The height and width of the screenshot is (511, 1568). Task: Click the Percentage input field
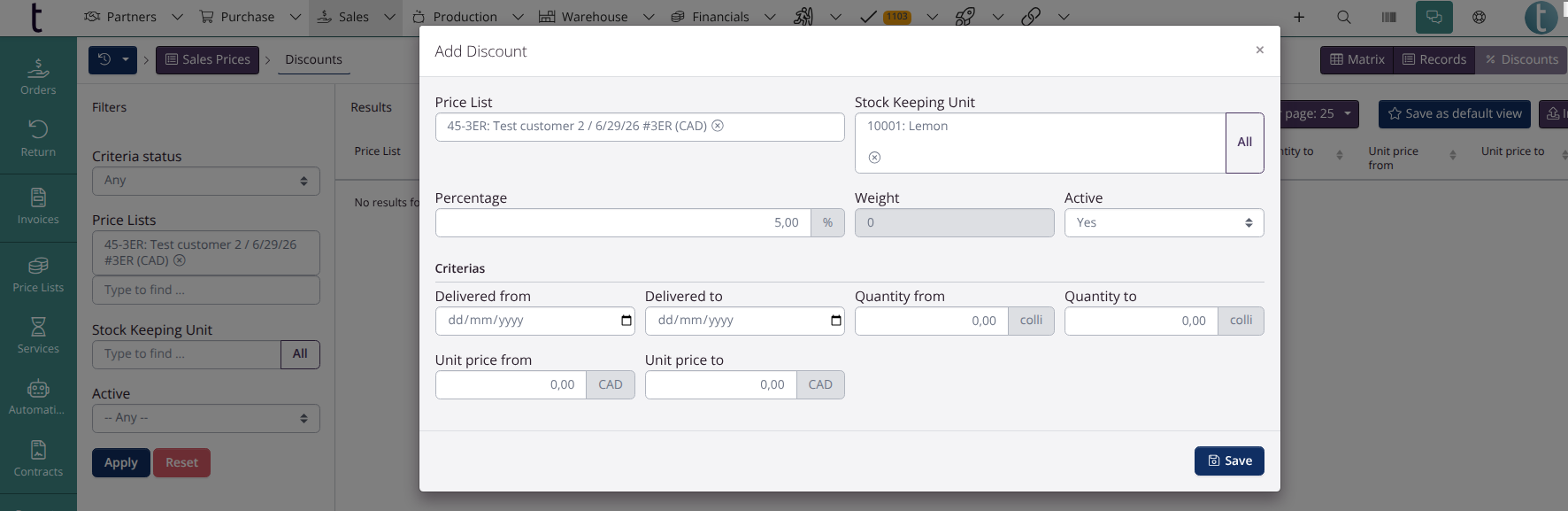tap(623, 223)
